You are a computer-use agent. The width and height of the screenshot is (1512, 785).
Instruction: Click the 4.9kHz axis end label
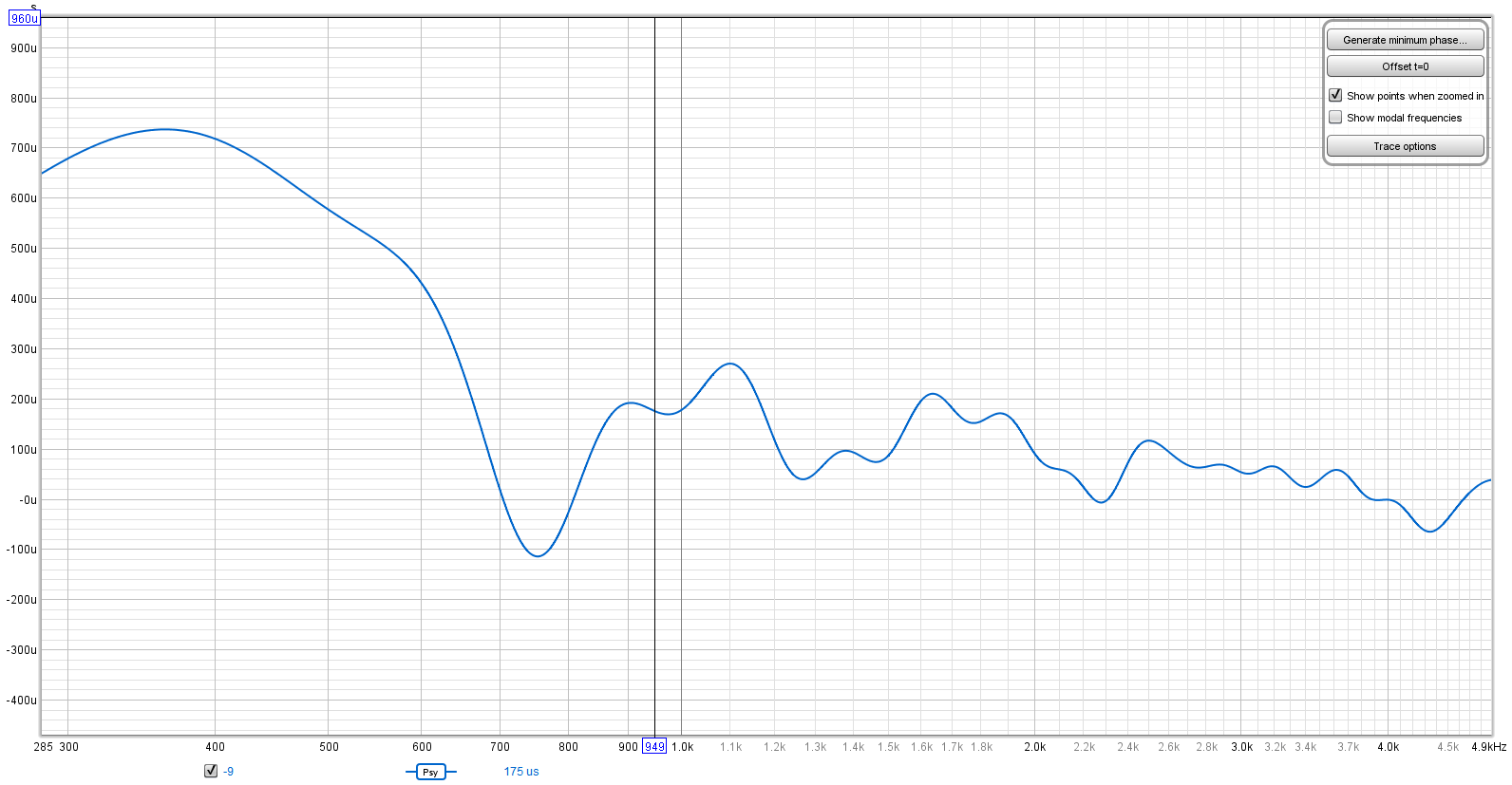pos(1488,747)
